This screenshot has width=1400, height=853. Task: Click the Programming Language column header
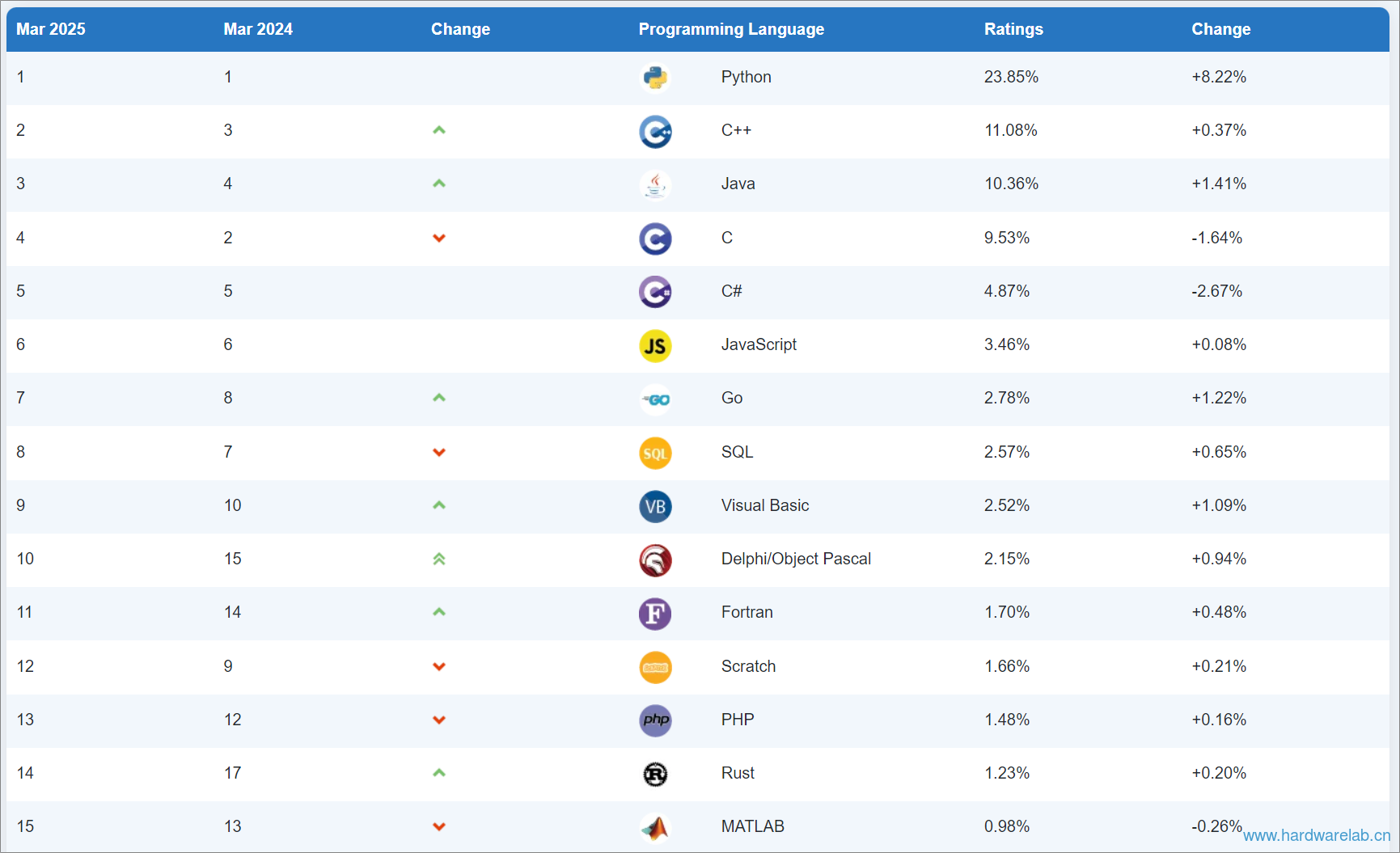[x=731, y=29]
